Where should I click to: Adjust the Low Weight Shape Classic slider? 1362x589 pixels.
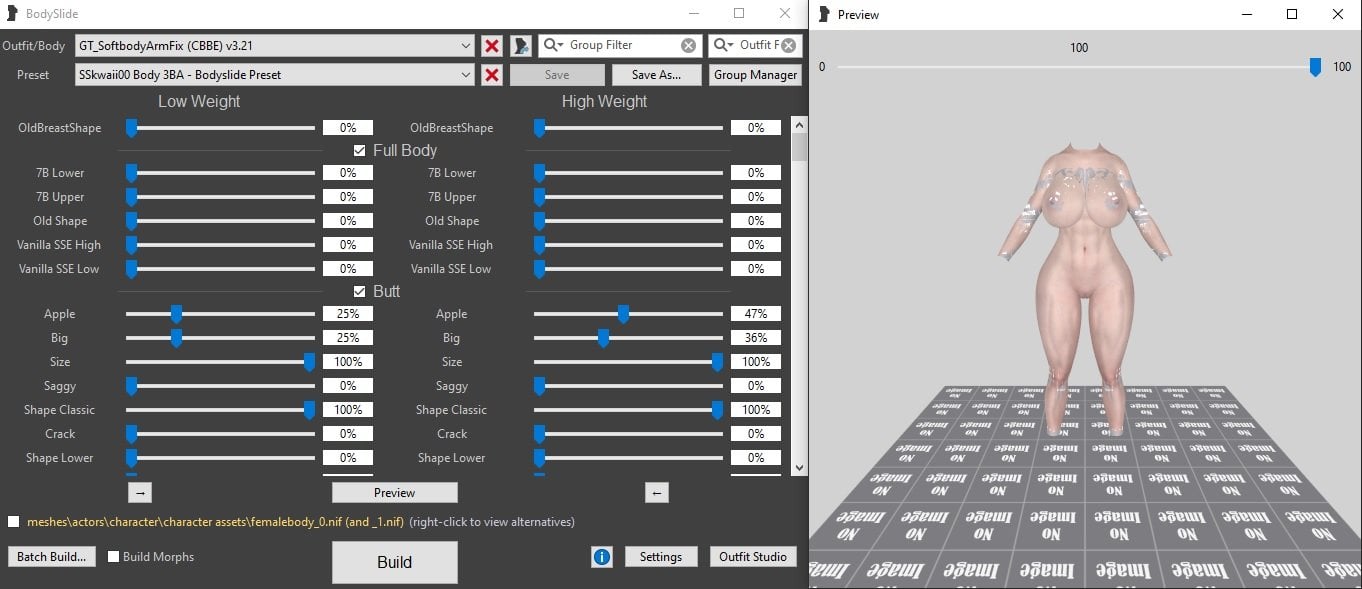[x=309, y=410]
